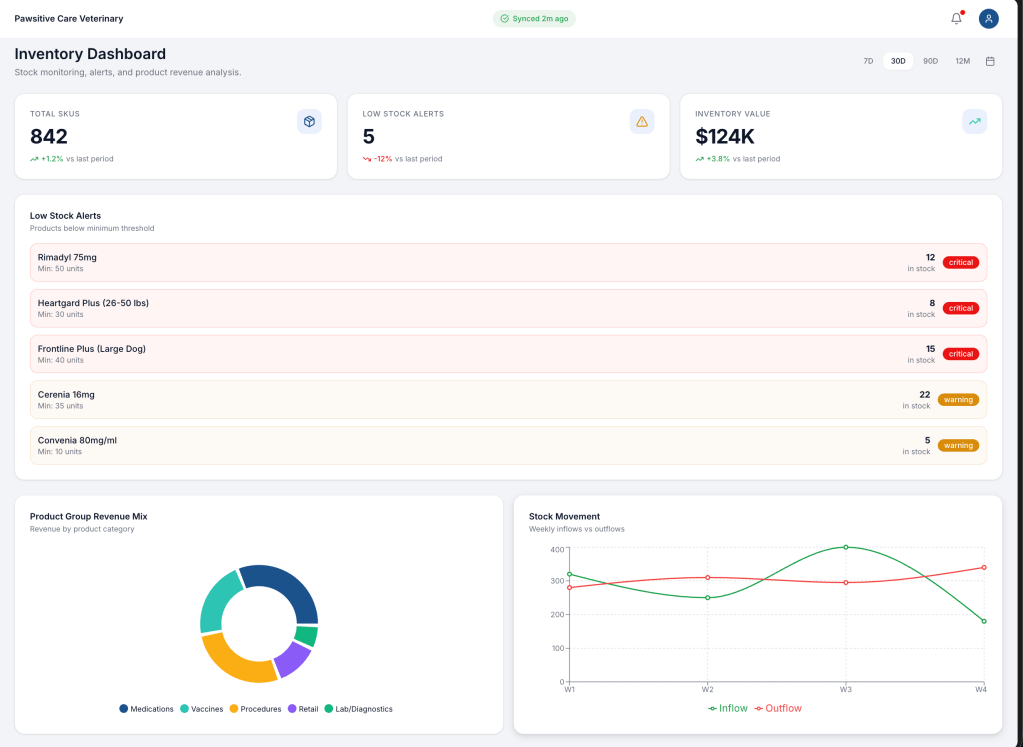
Task: Click the W3 Inflow data point
Action: 846,547
